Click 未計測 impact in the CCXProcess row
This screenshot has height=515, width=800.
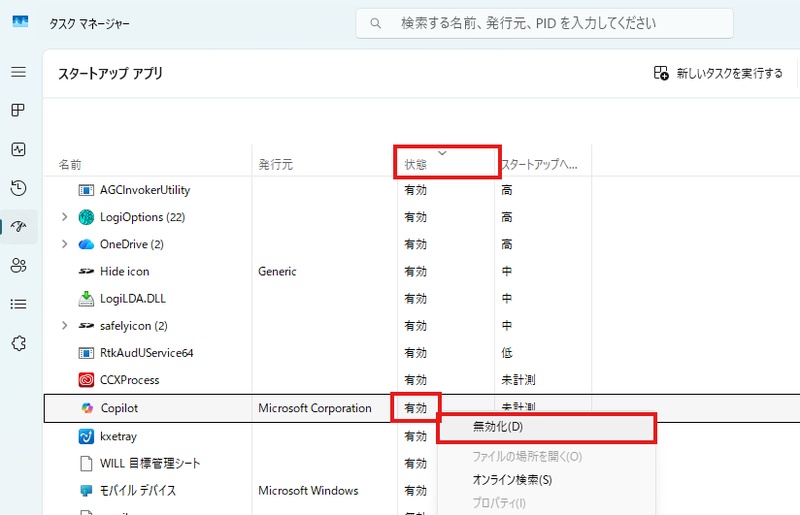pos(518,380)
